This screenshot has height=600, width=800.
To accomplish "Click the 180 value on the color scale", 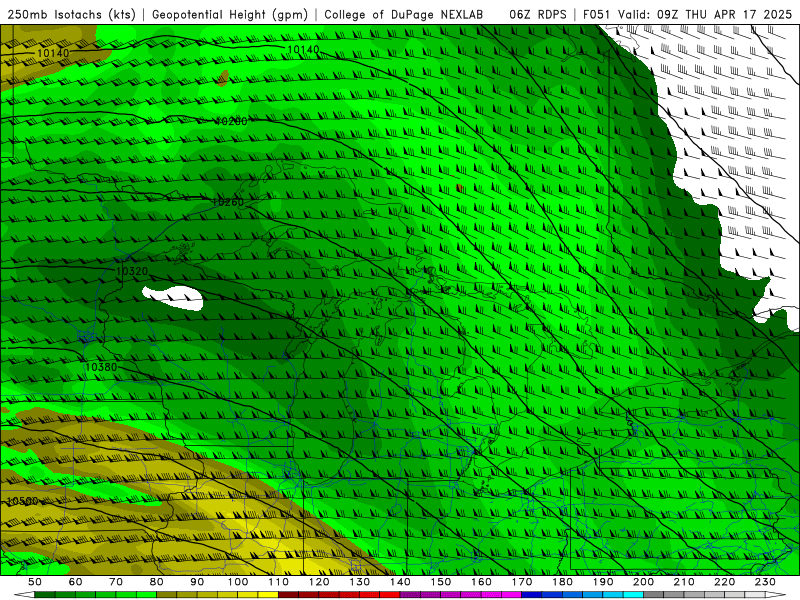I will [x=562, y=582].
